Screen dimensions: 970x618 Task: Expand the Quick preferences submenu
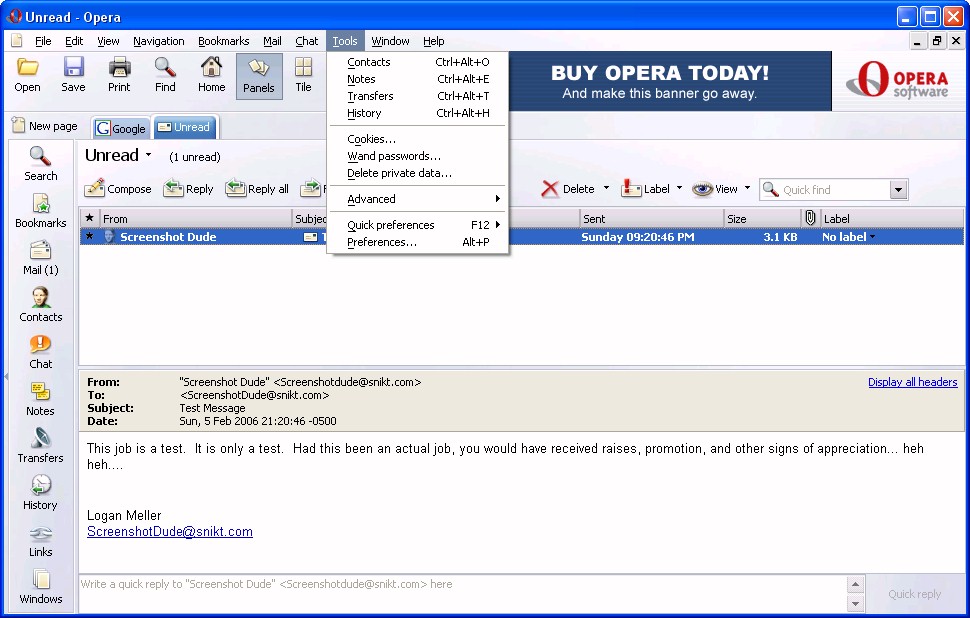(x=418, y=225)
